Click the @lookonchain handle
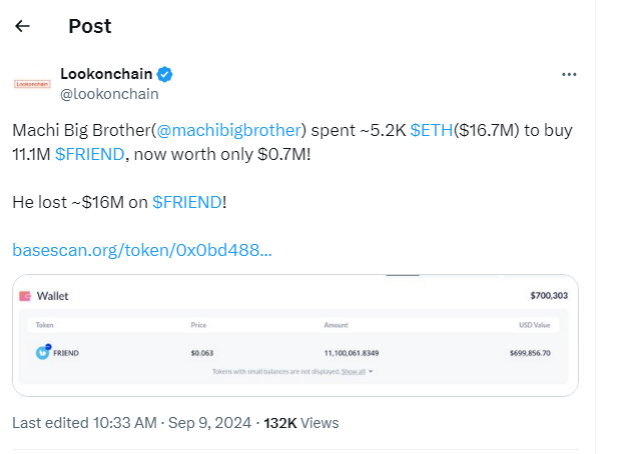Screen dimensions: 626x454 coord(109,93)
